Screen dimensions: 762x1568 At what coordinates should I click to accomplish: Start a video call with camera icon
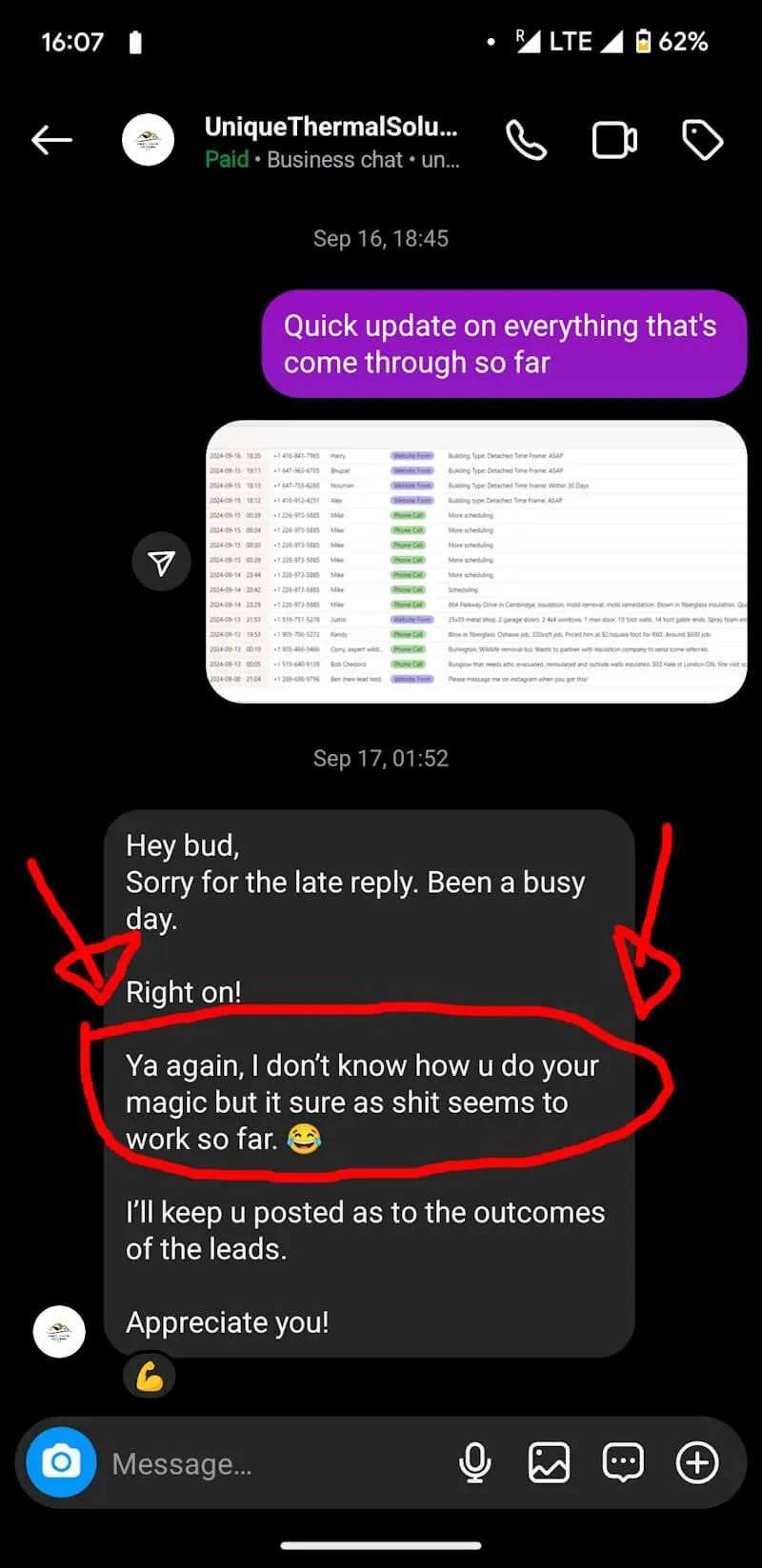614,141
